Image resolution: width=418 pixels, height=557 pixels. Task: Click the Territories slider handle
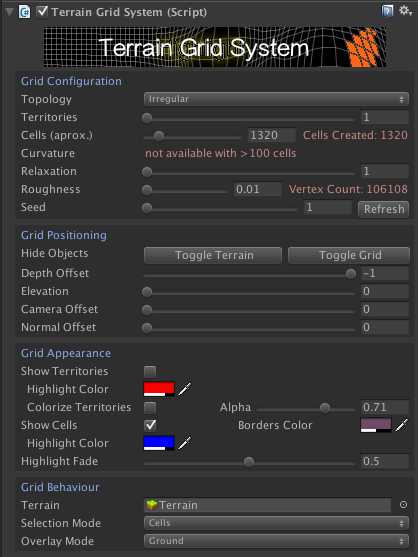(147, 118)
